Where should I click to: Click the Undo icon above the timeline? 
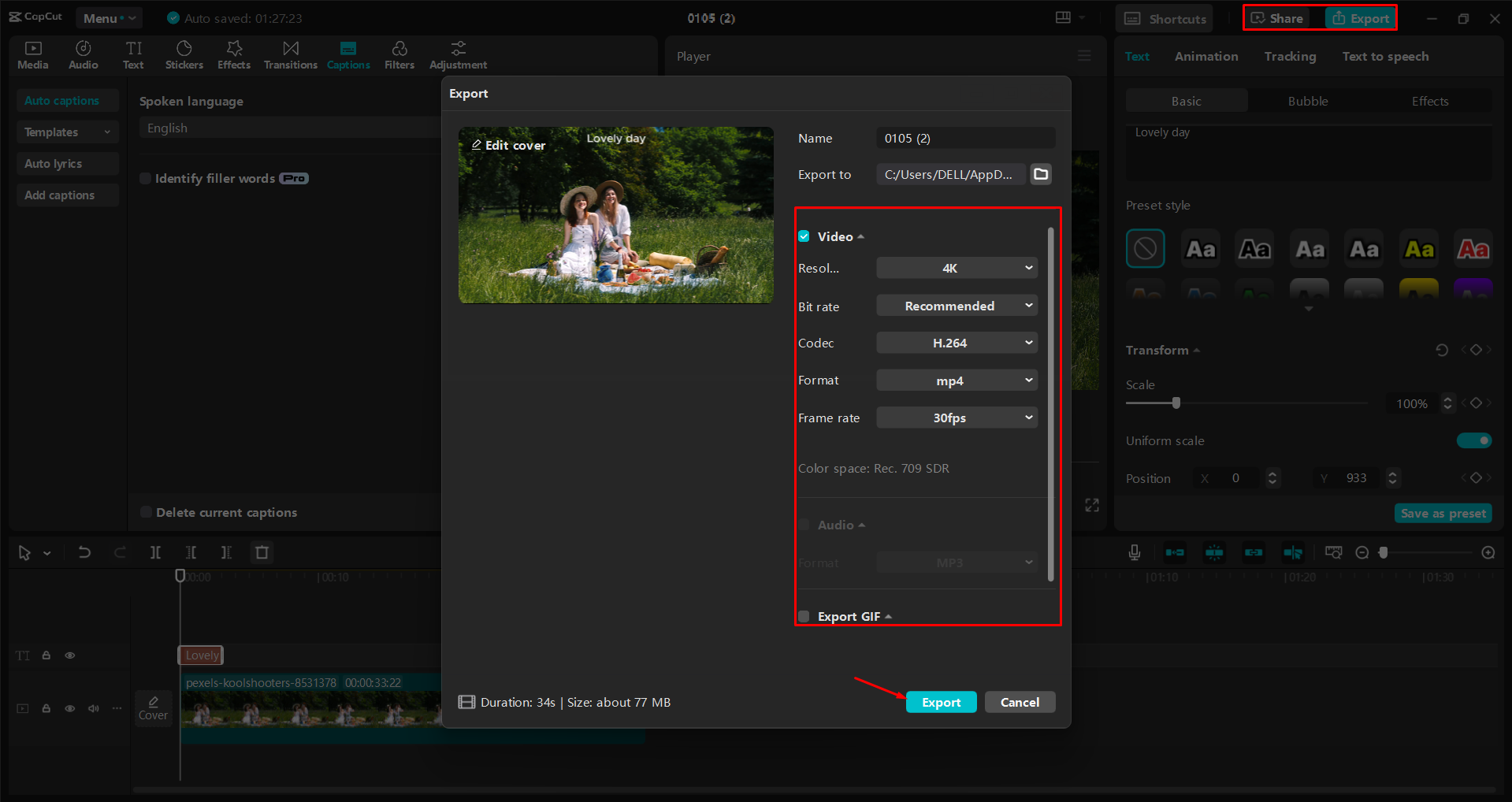click(x=84, y=552)
